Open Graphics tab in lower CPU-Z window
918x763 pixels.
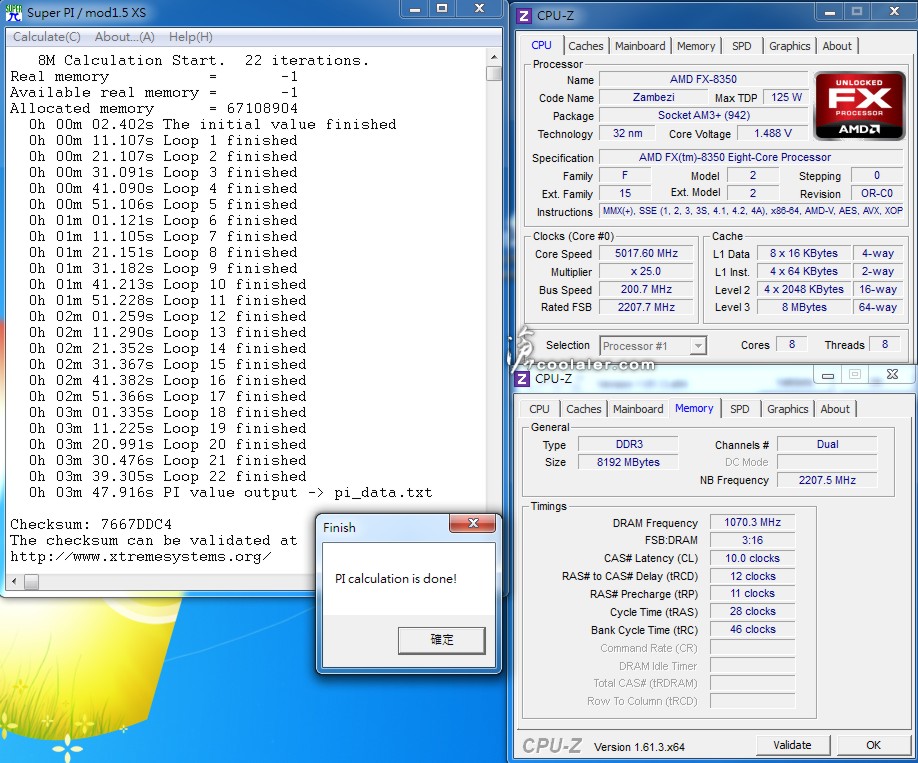tap(787, 409)
